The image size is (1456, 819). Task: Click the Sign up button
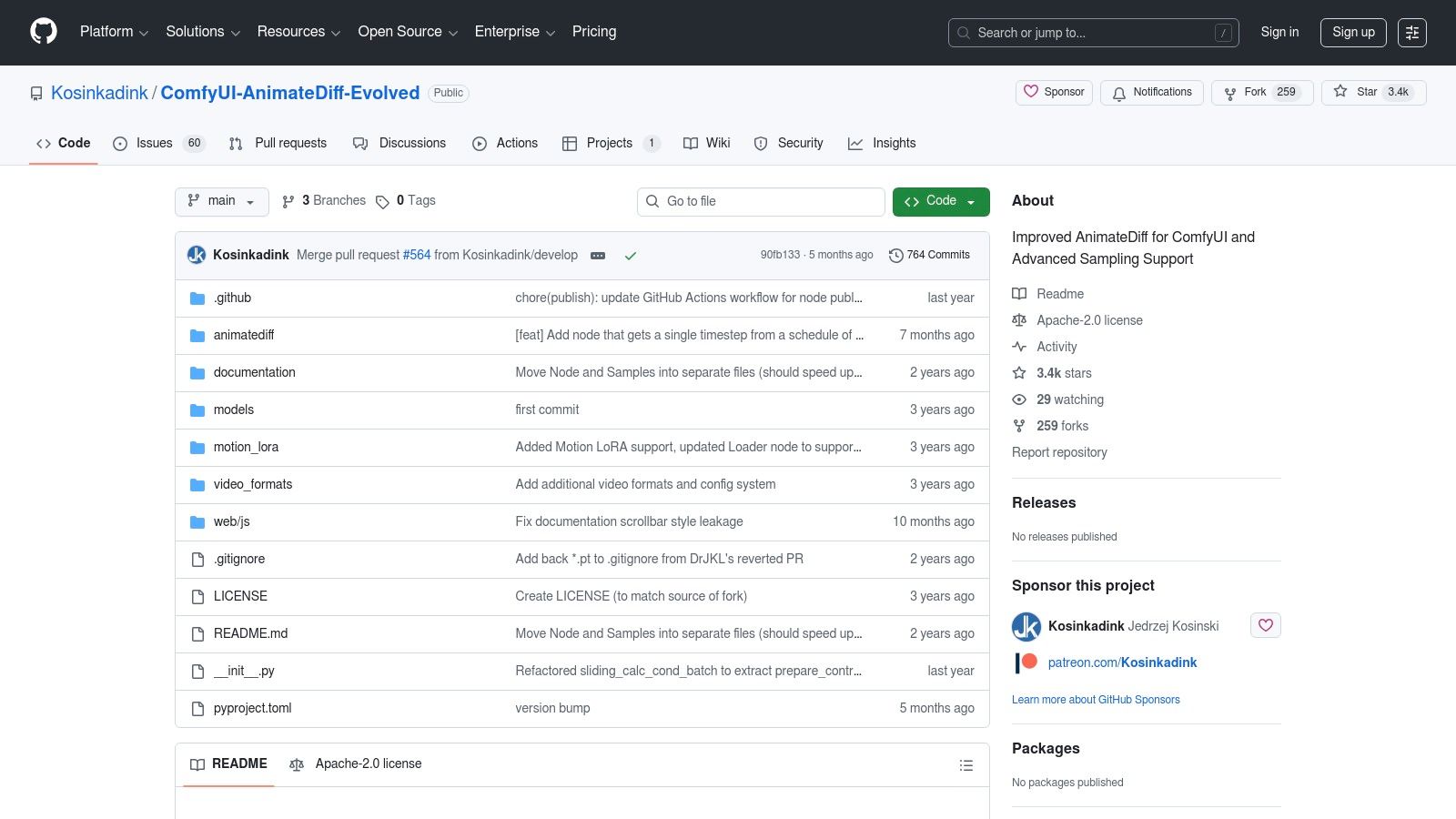[x=1353, y=32]
